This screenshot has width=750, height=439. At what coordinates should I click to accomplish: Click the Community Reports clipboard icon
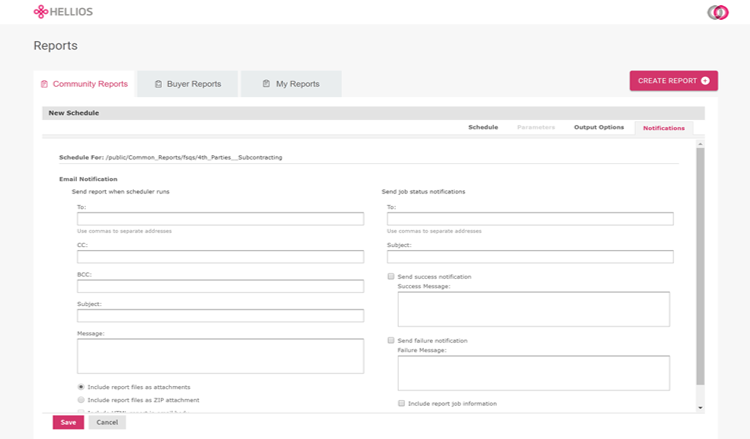coord(44,84)
